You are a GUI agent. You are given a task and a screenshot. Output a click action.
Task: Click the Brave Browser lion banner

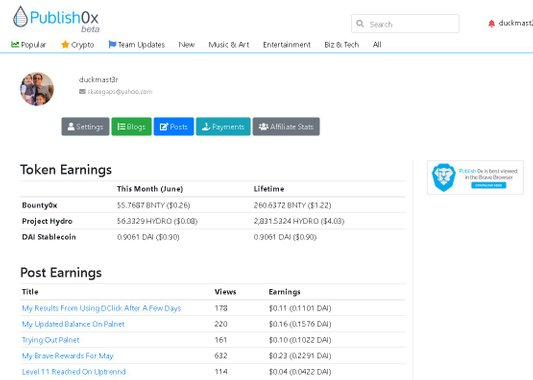(x=475, y=177)
